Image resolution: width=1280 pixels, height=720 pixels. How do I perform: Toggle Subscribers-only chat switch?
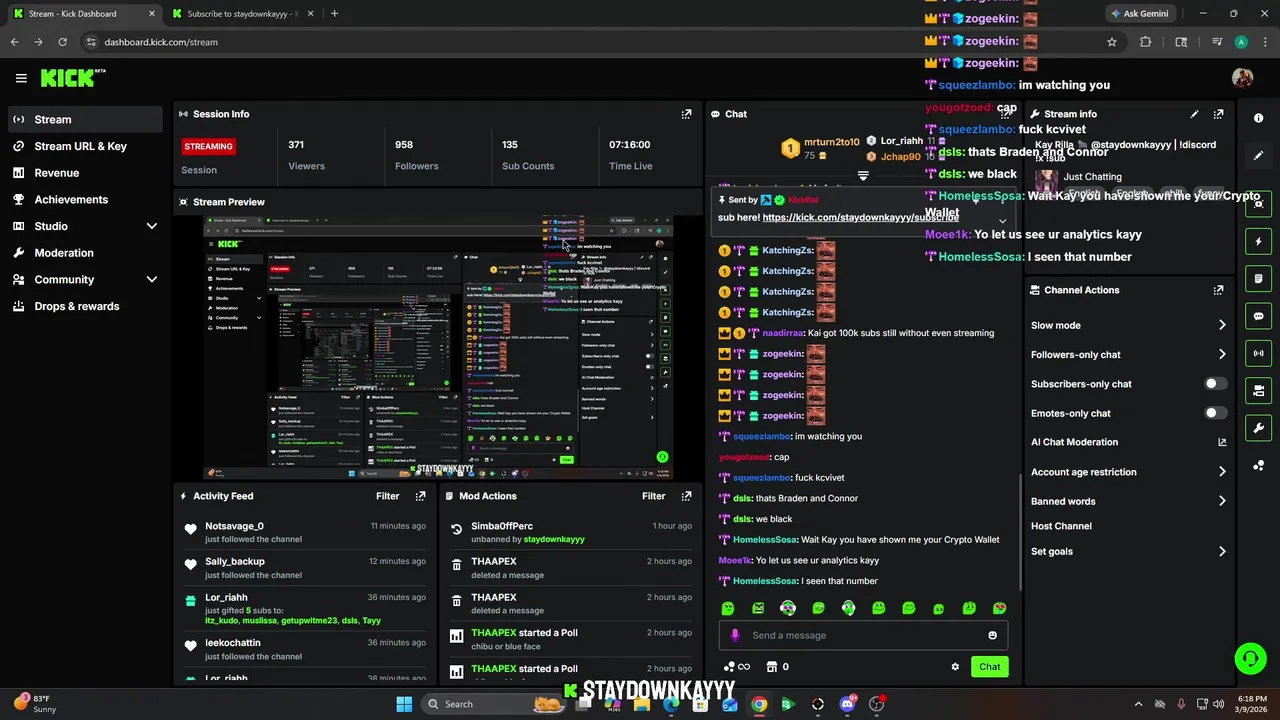1214,384
